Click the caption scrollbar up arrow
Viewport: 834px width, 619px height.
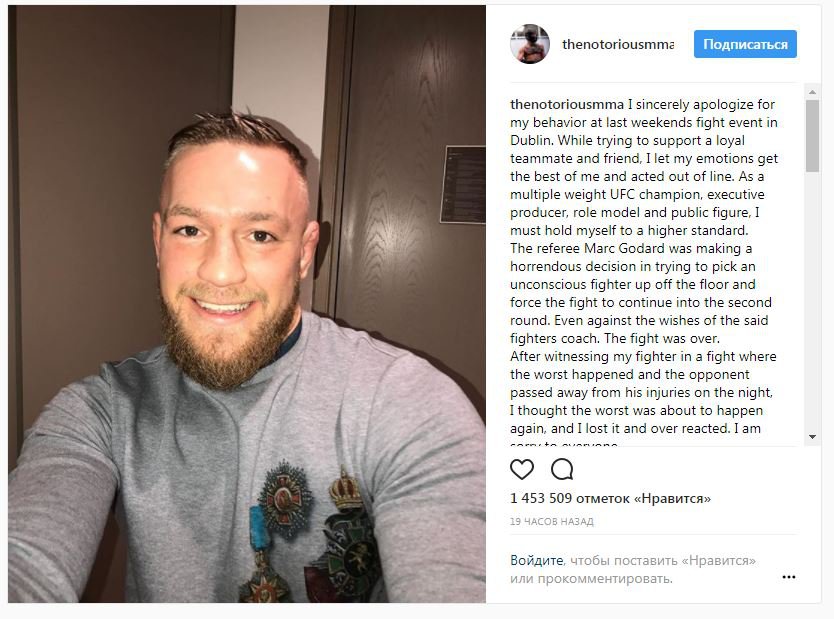coord(812,91)
